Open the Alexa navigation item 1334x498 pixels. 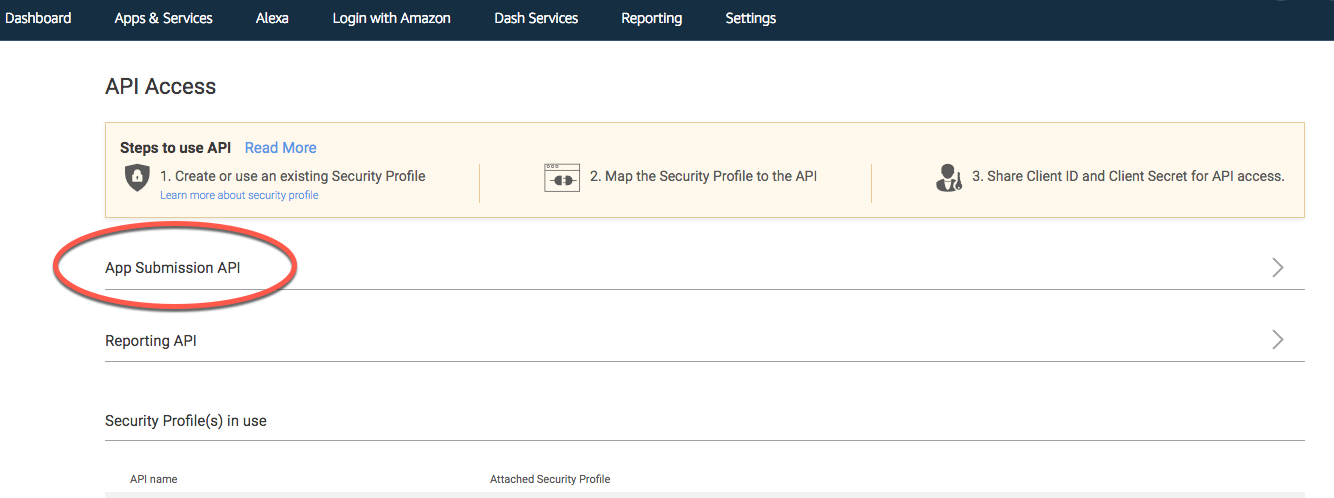coord(272,18)
